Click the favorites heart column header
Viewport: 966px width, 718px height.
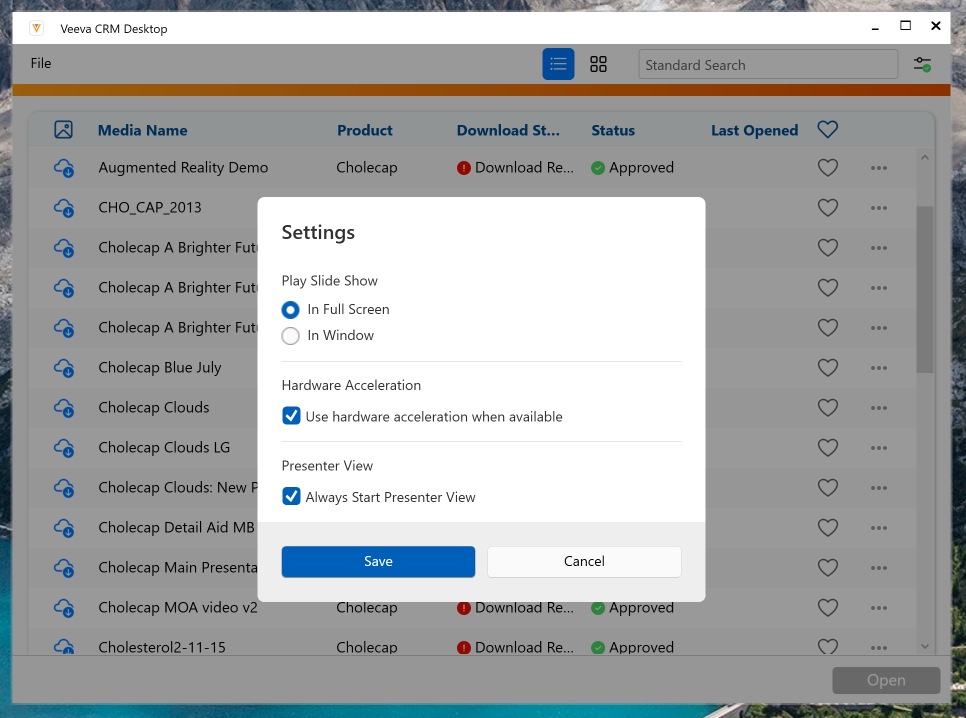pos(827,130)
